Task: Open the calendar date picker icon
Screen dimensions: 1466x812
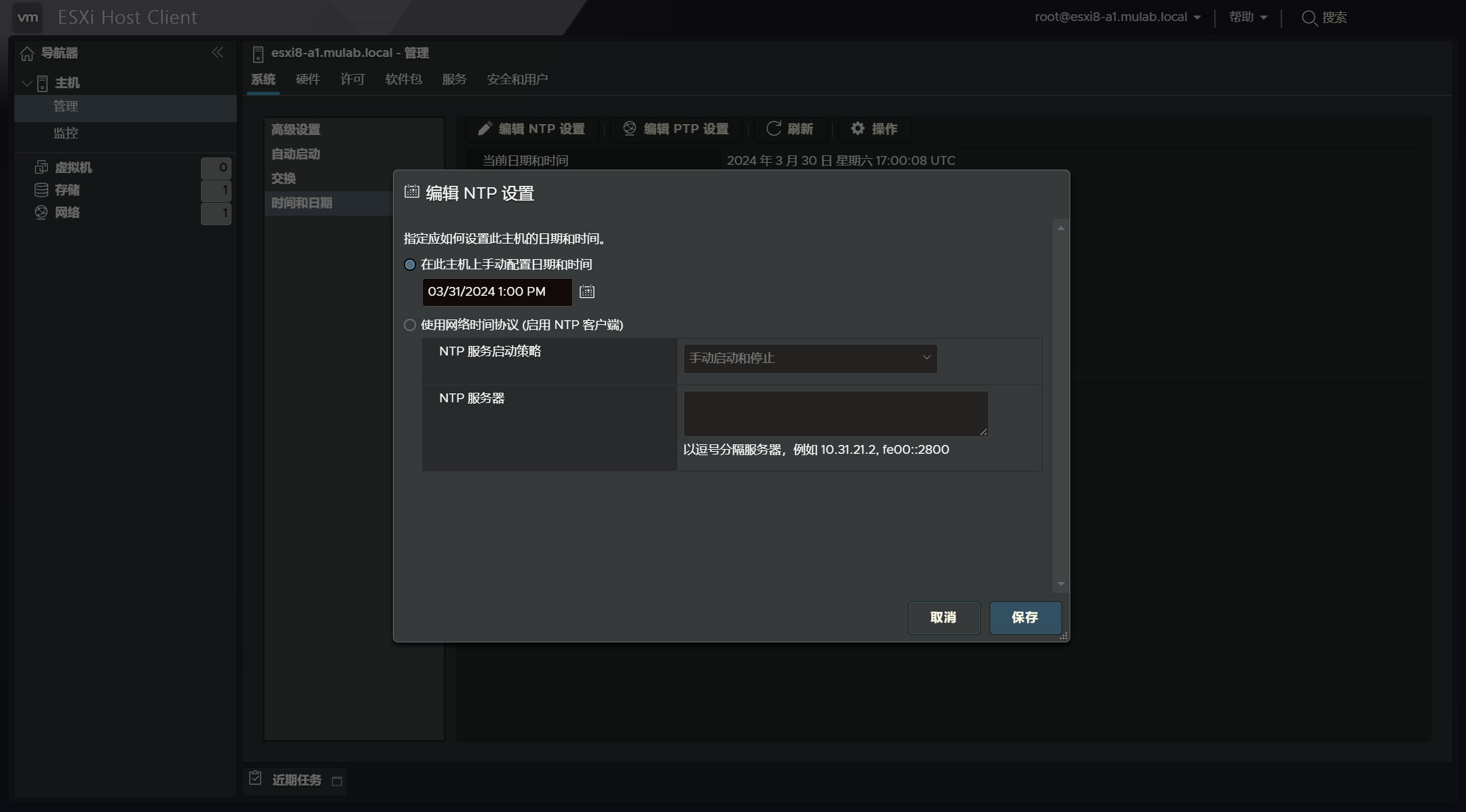Action: coord(587,292)
